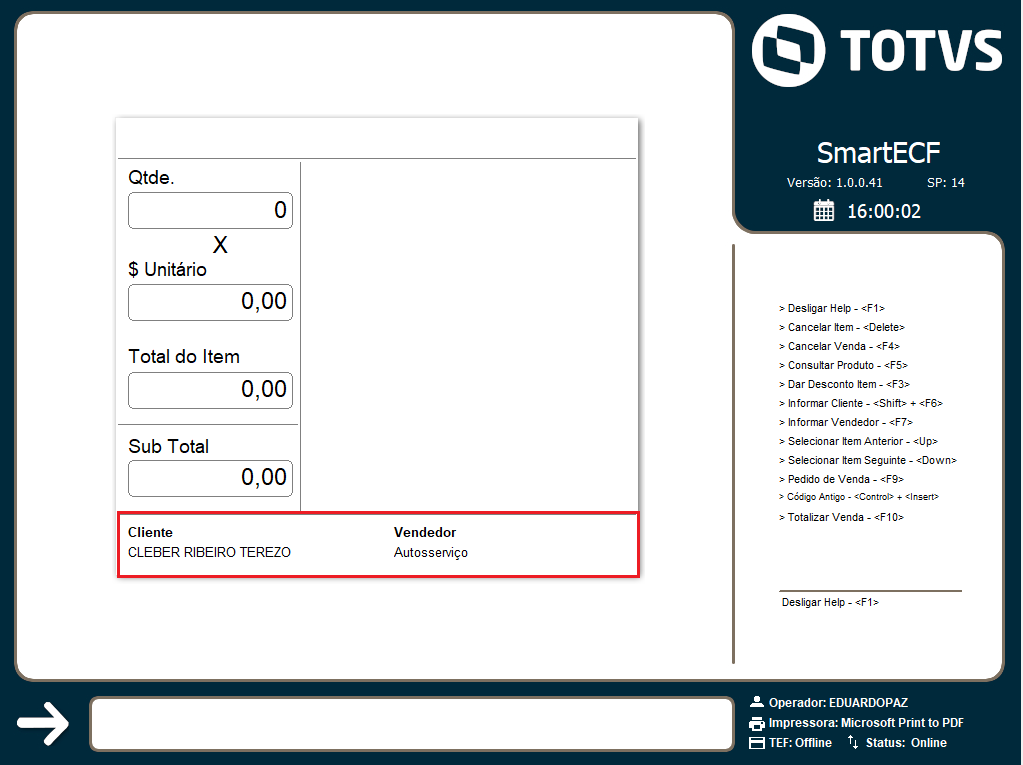
Task: Select Código Antigo - <Control> + <Insert>
Action: [859, 496]
